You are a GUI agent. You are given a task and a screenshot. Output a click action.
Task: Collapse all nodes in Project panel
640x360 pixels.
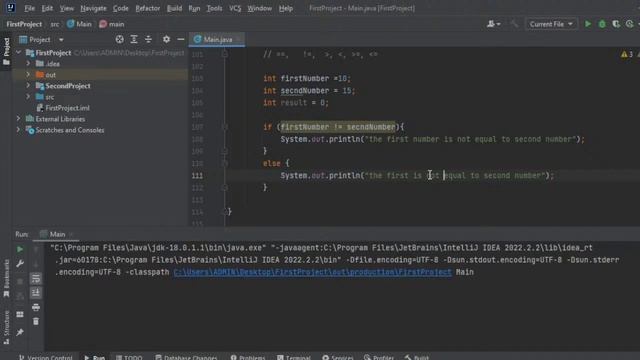[x=148, y=39]
